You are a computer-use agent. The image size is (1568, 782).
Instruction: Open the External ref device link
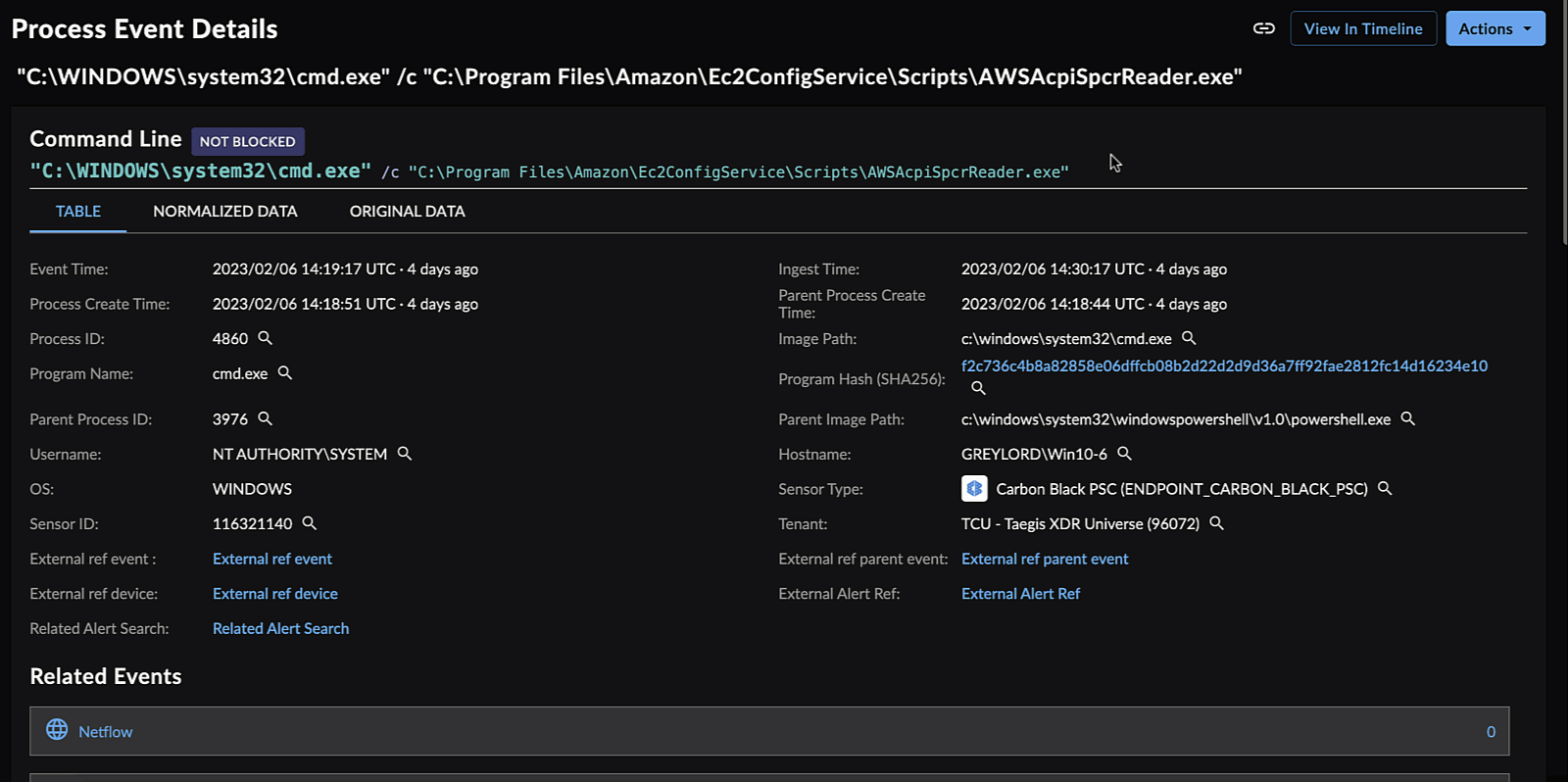(275, 594)
